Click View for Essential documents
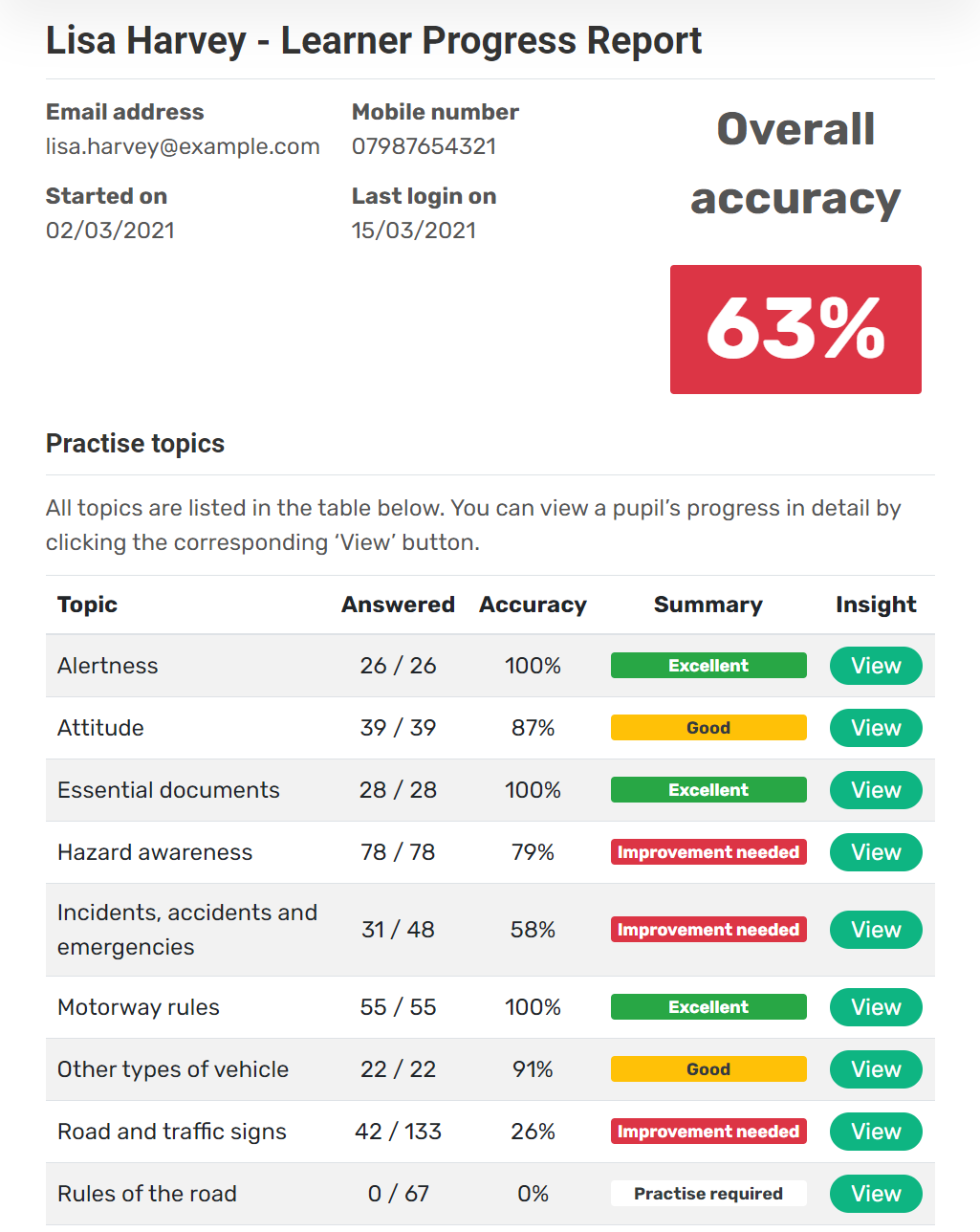The width and height of the screenshot is (980, 1232). [x=876, y=790]
